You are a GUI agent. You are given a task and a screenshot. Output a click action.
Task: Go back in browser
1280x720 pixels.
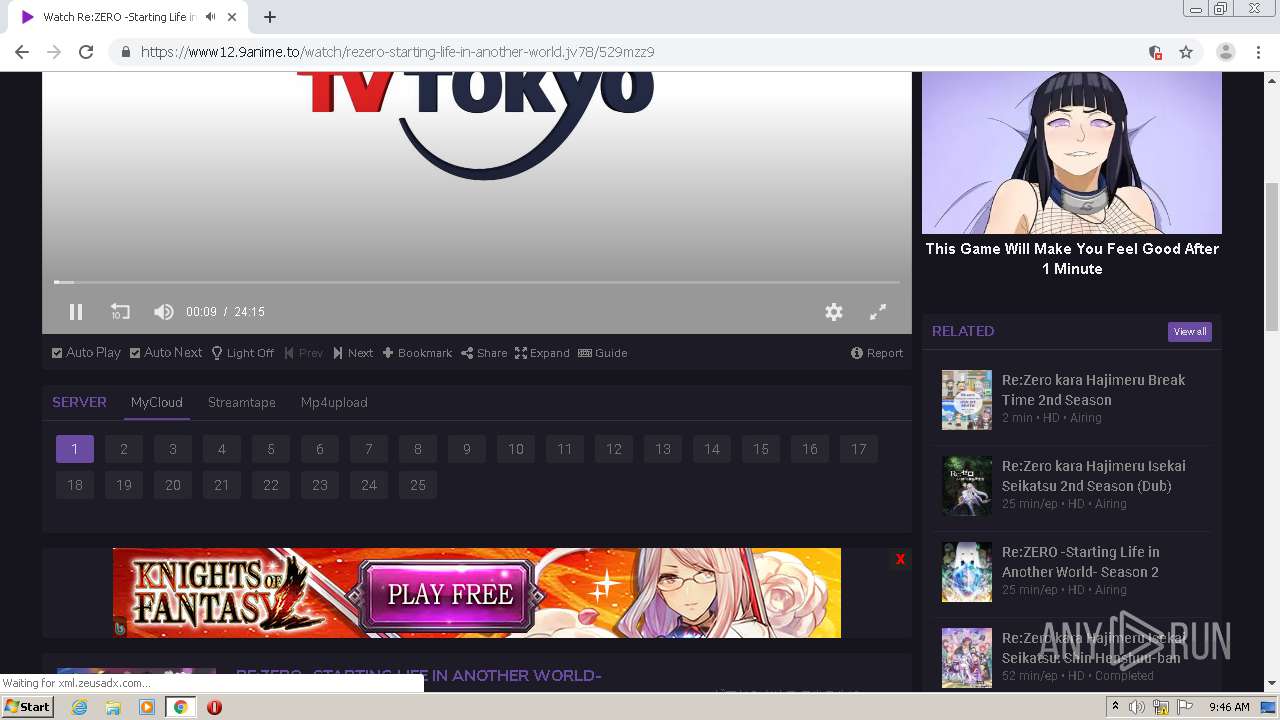coord(22,52)
